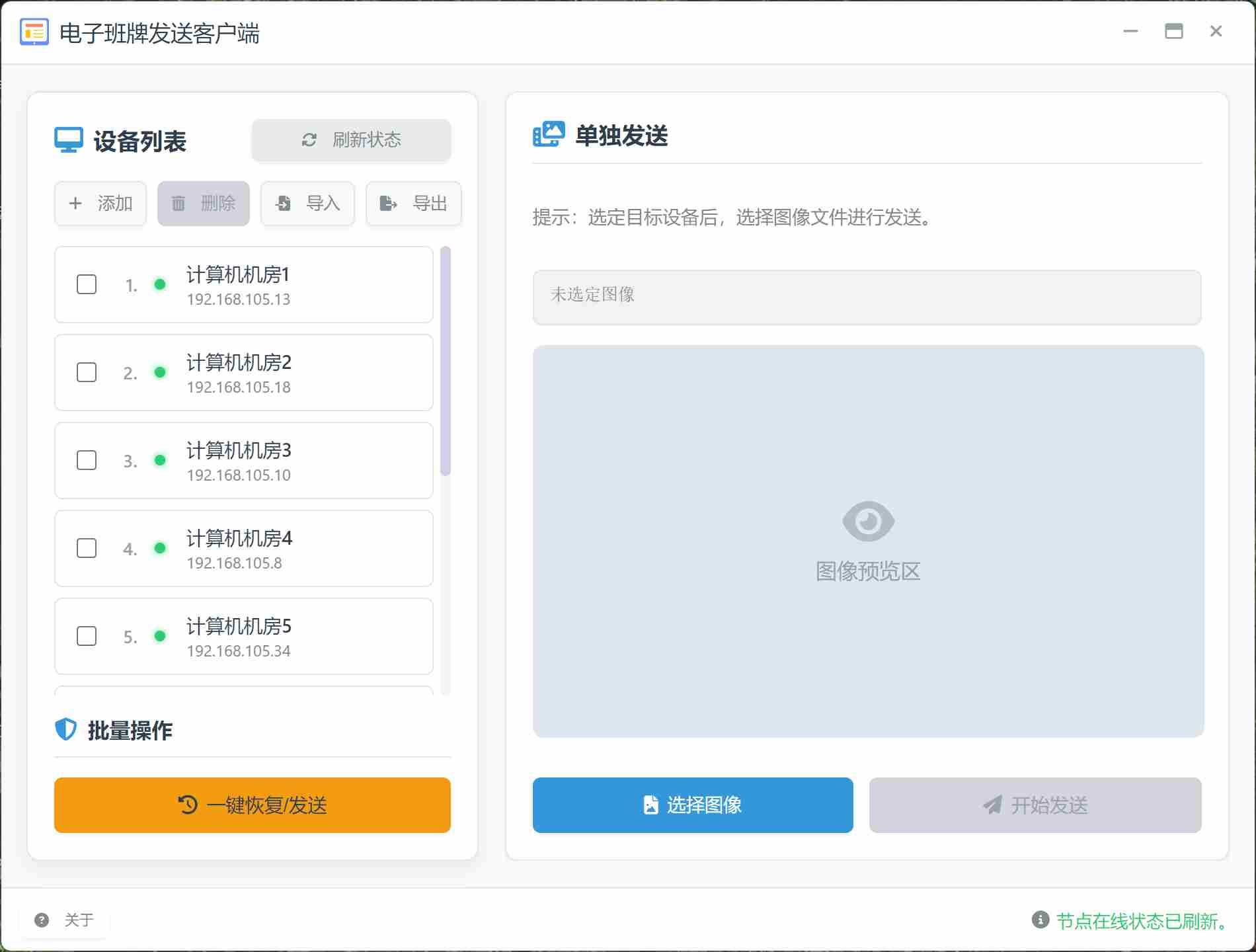Check the 计算机机房3 device checkbox
The height and width of the screenshot is (952, 1256).
86,461
